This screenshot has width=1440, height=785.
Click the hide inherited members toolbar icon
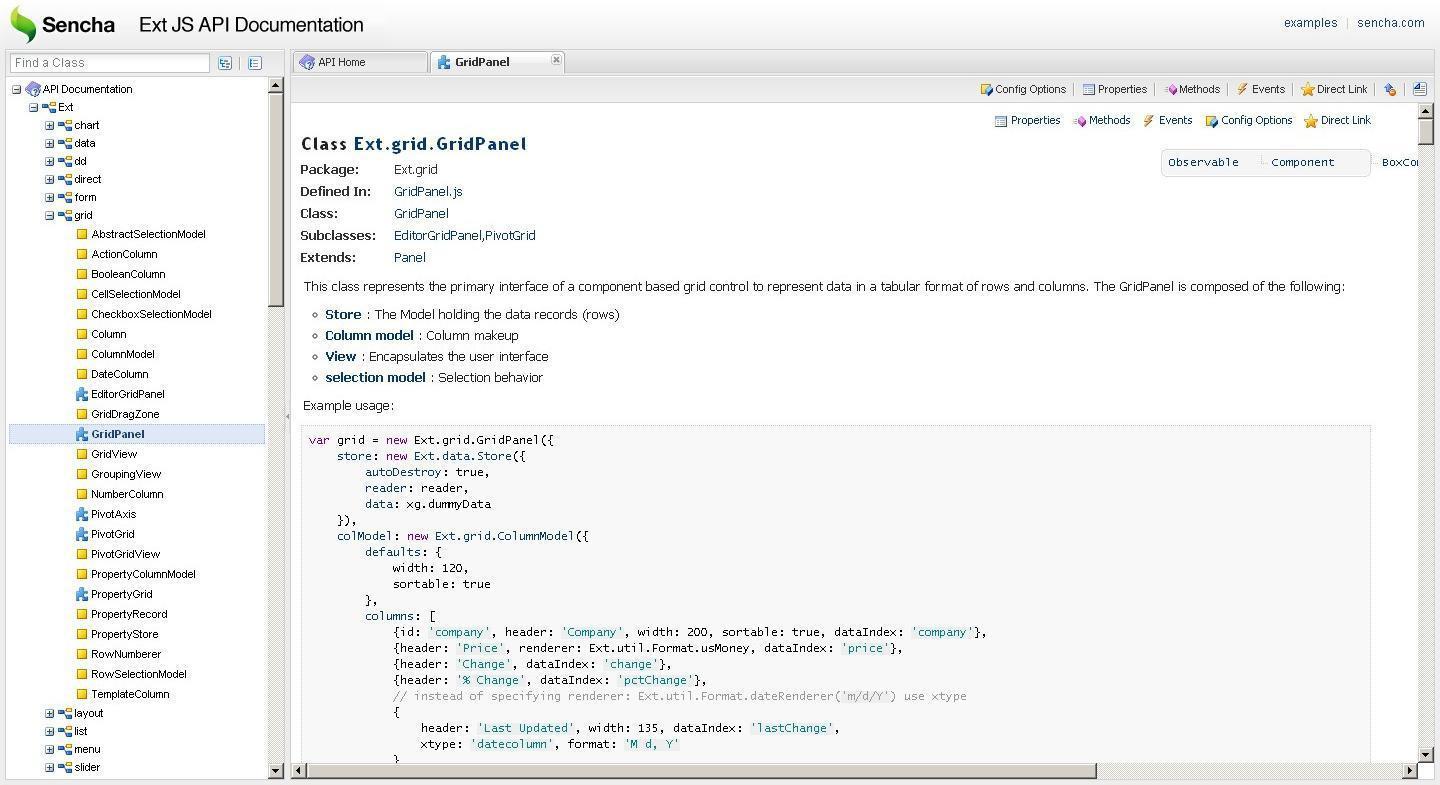pyautogui.click(x=1390, y=89)
